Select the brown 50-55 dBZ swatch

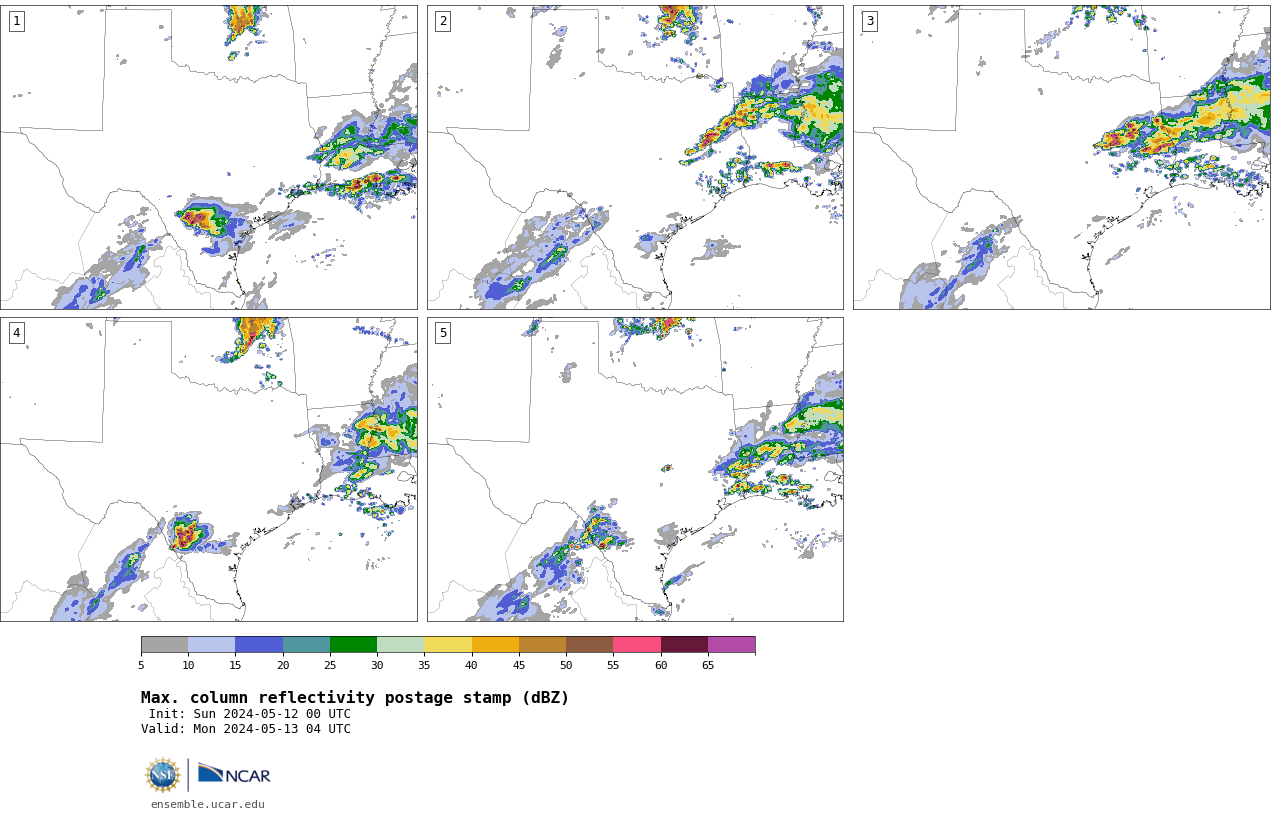pyautogui.click(x=589, y=644)
